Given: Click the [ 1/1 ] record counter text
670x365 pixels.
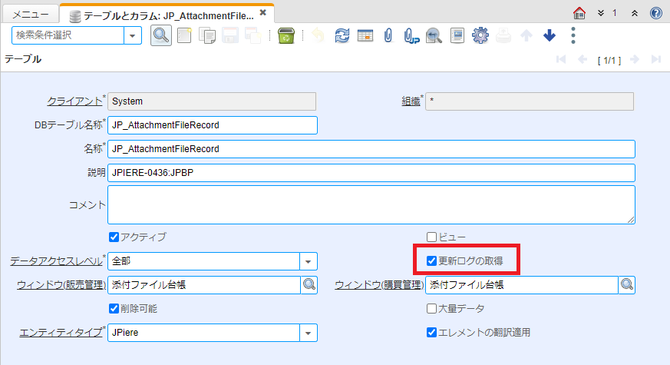Looking at the screenshot, I should click(608, 61).
